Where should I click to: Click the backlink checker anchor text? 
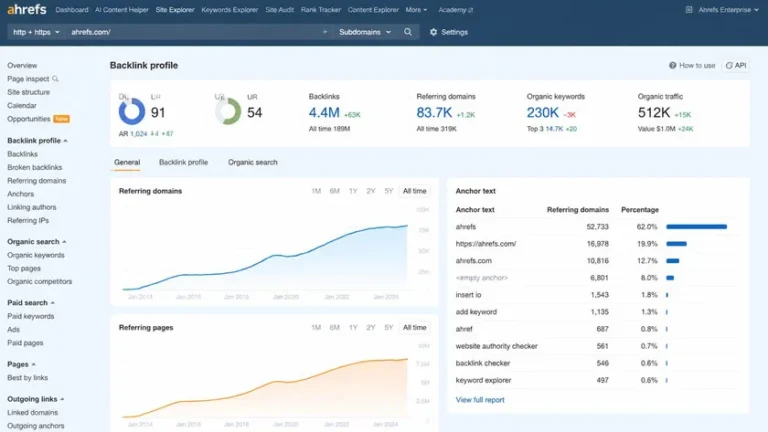tap(482, 363)
